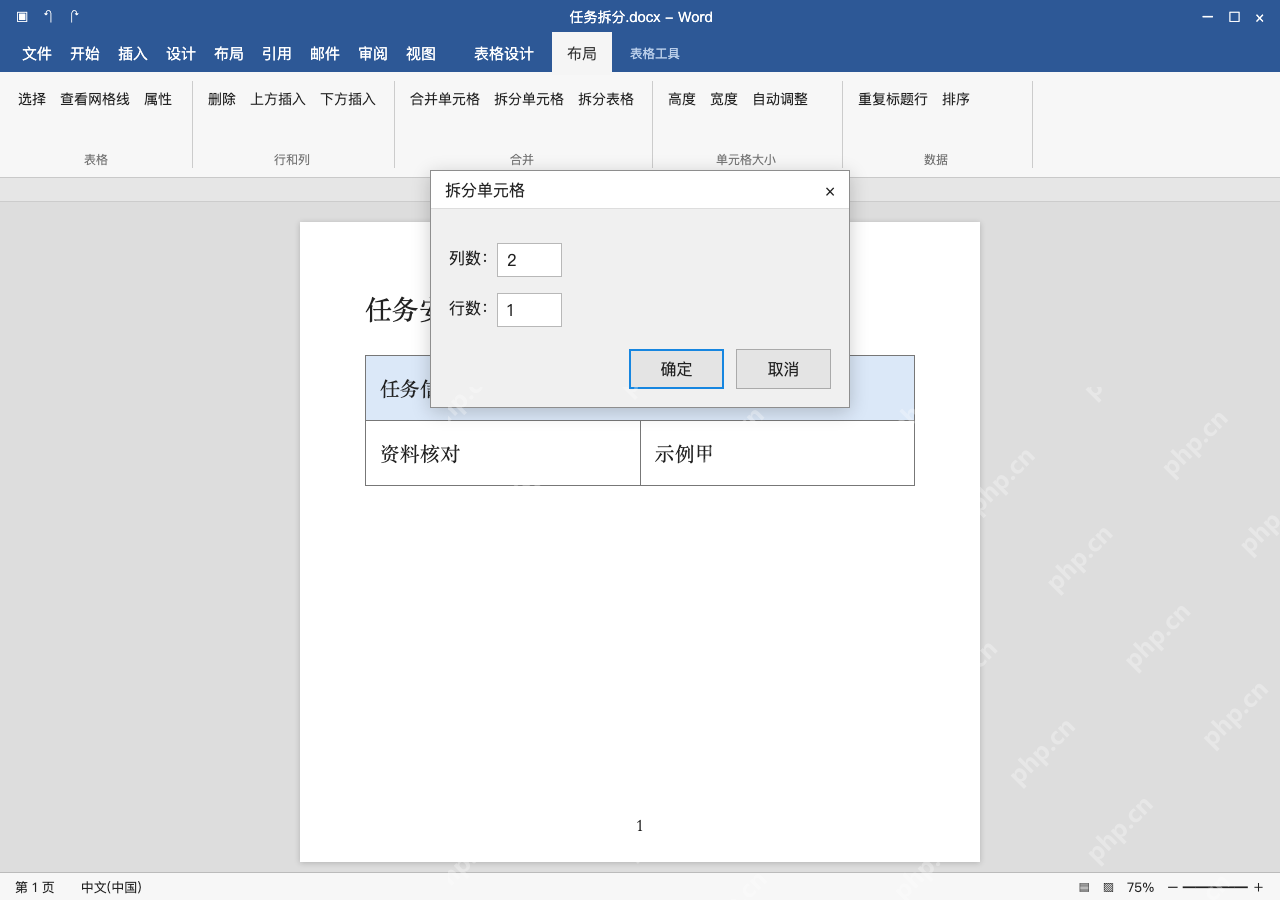Open the 视图 tab

421,54
